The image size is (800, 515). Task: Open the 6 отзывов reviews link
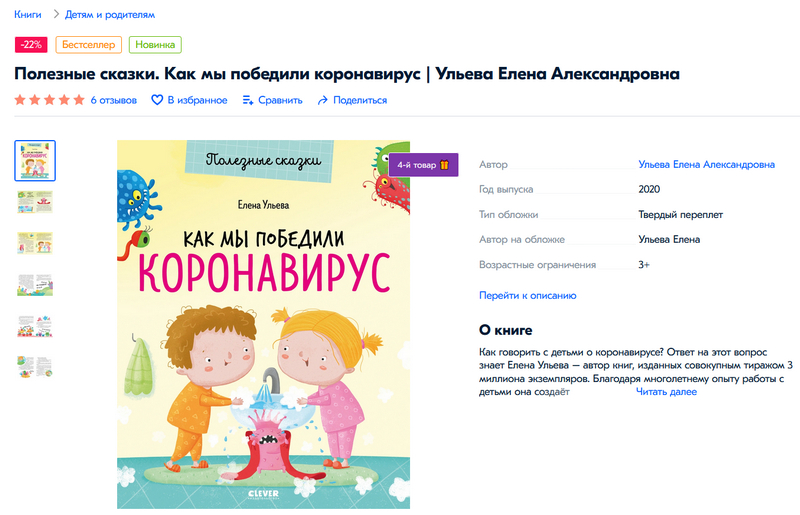tap(114, 100)
